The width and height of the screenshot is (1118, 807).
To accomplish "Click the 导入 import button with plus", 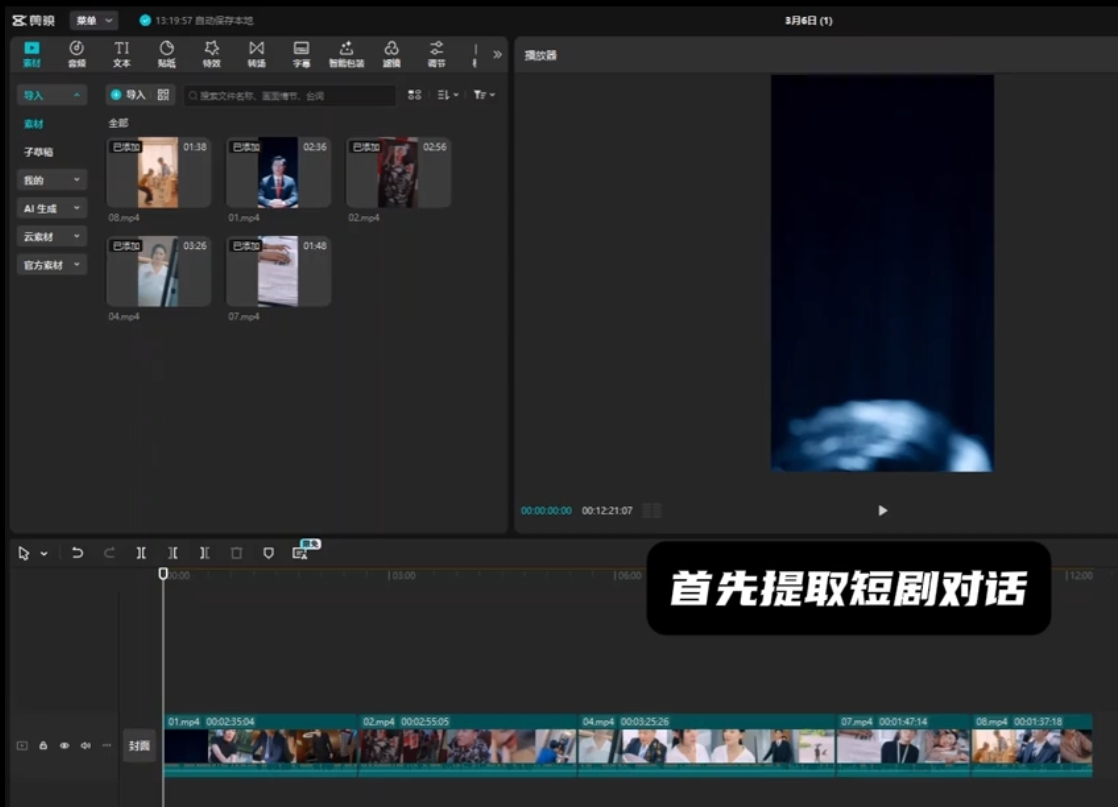I will [x=127, y=95].
